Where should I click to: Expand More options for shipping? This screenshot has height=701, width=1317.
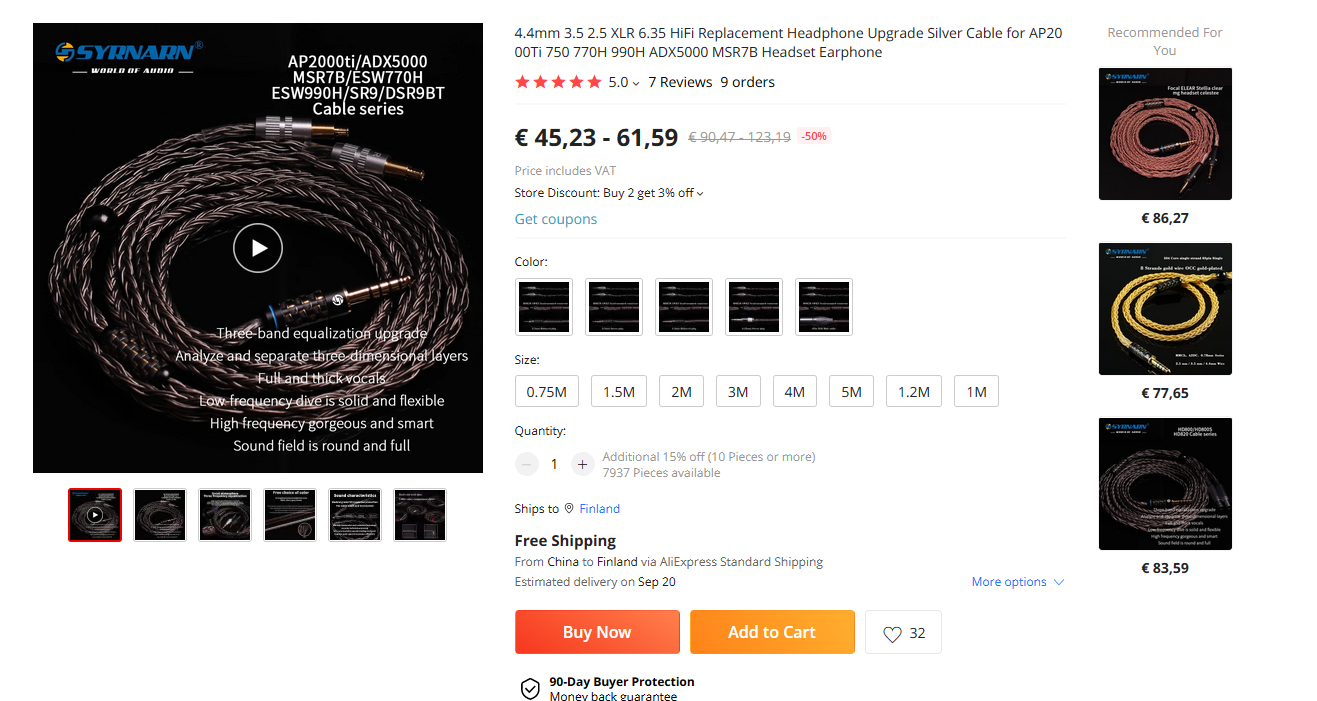click(x=1018, y=582)
